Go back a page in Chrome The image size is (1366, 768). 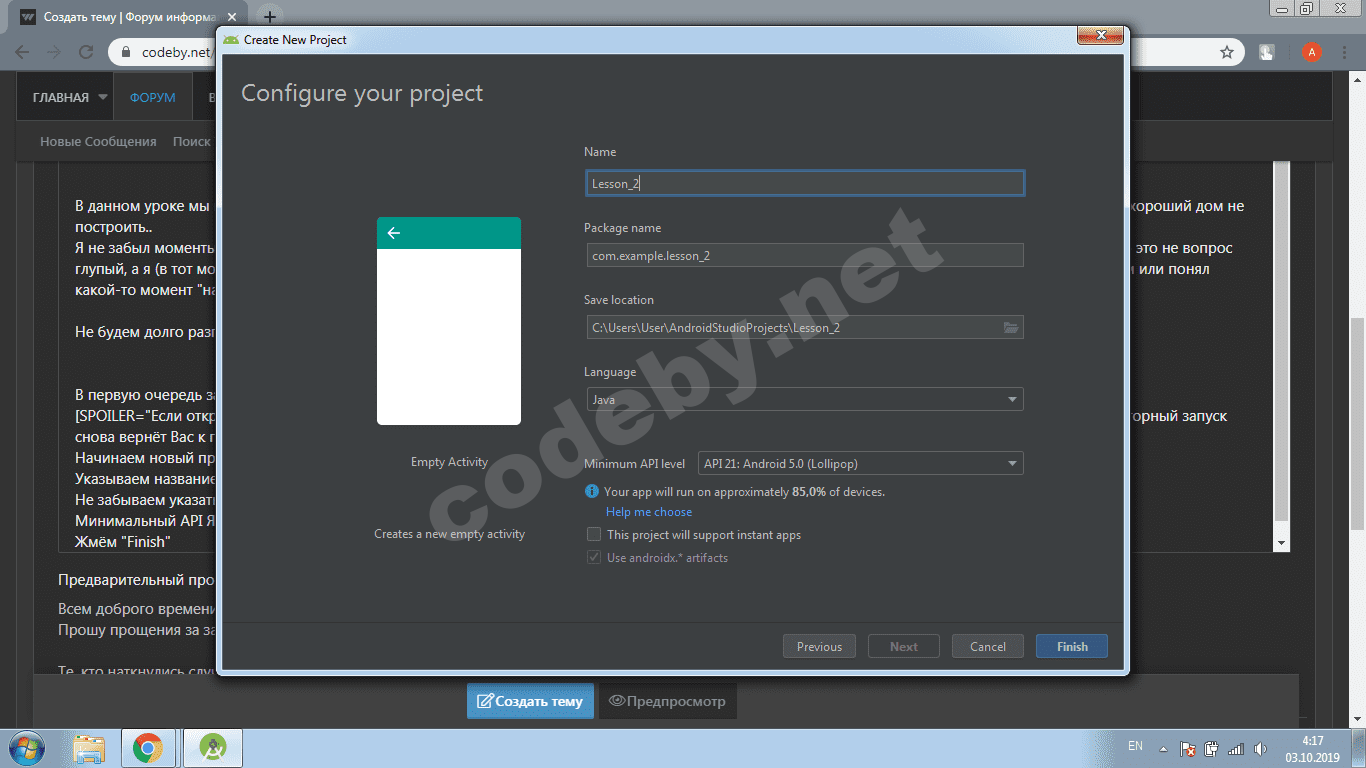click(x=22, y=52)
